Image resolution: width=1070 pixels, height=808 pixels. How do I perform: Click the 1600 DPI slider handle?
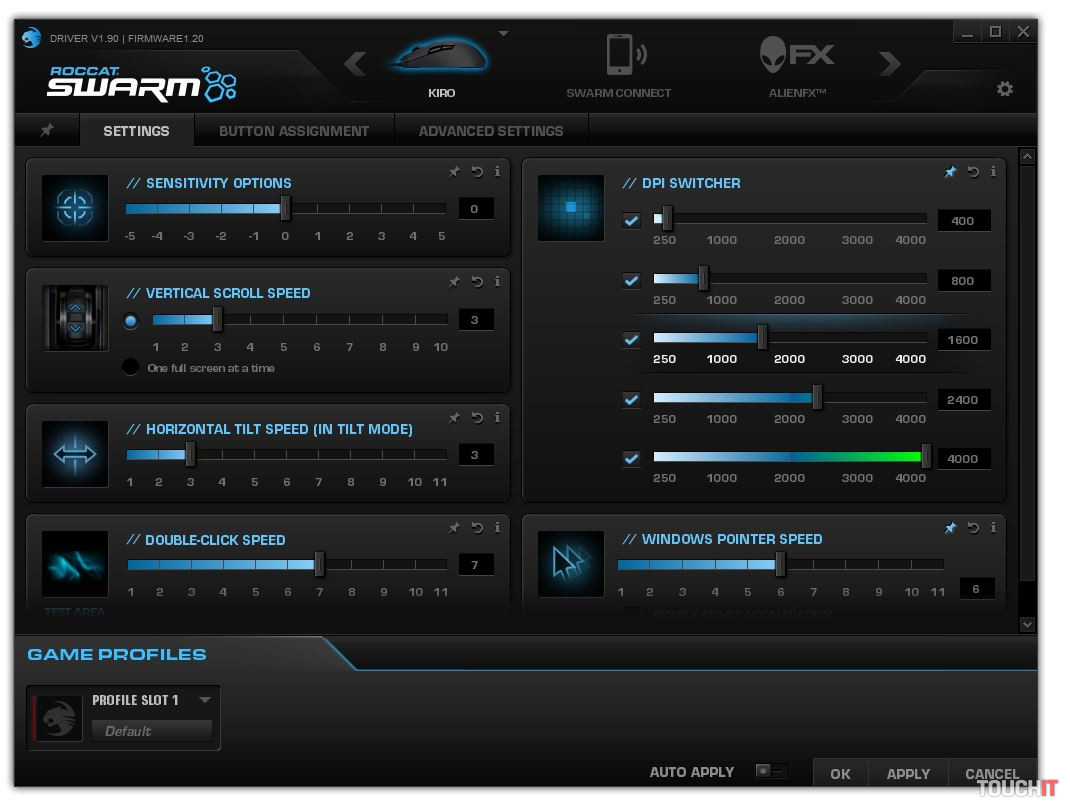point(762,338)
